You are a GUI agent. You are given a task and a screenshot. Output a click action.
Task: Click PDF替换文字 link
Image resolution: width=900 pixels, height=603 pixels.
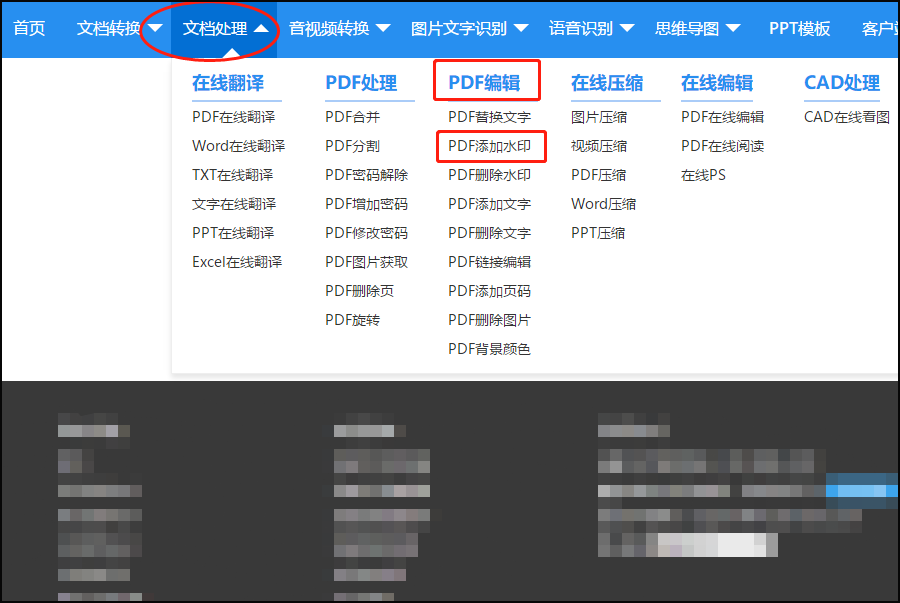pos(490,117)
